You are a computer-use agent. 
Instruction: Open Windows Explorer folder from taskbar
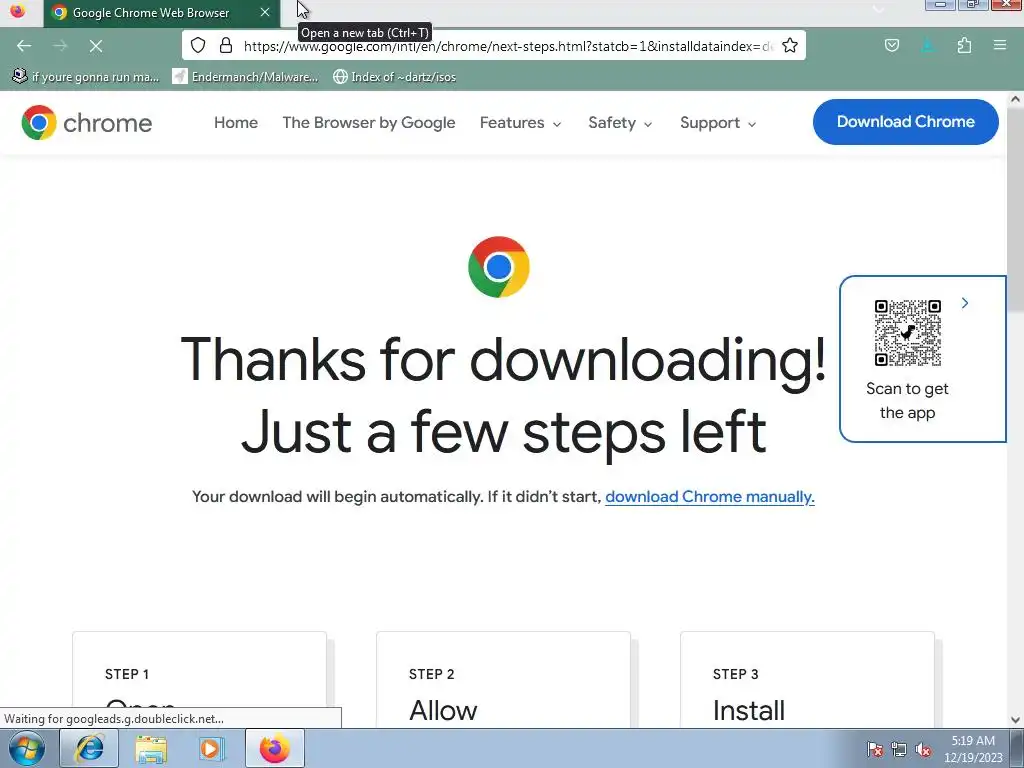(151, 748)
